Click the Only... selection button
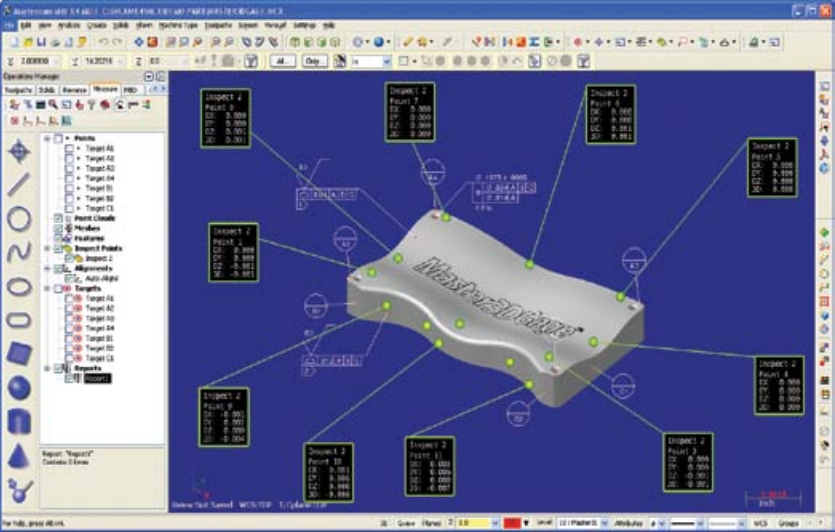This screenshot has width=835, height=532. pyautogui.click(x=314, y=61)
